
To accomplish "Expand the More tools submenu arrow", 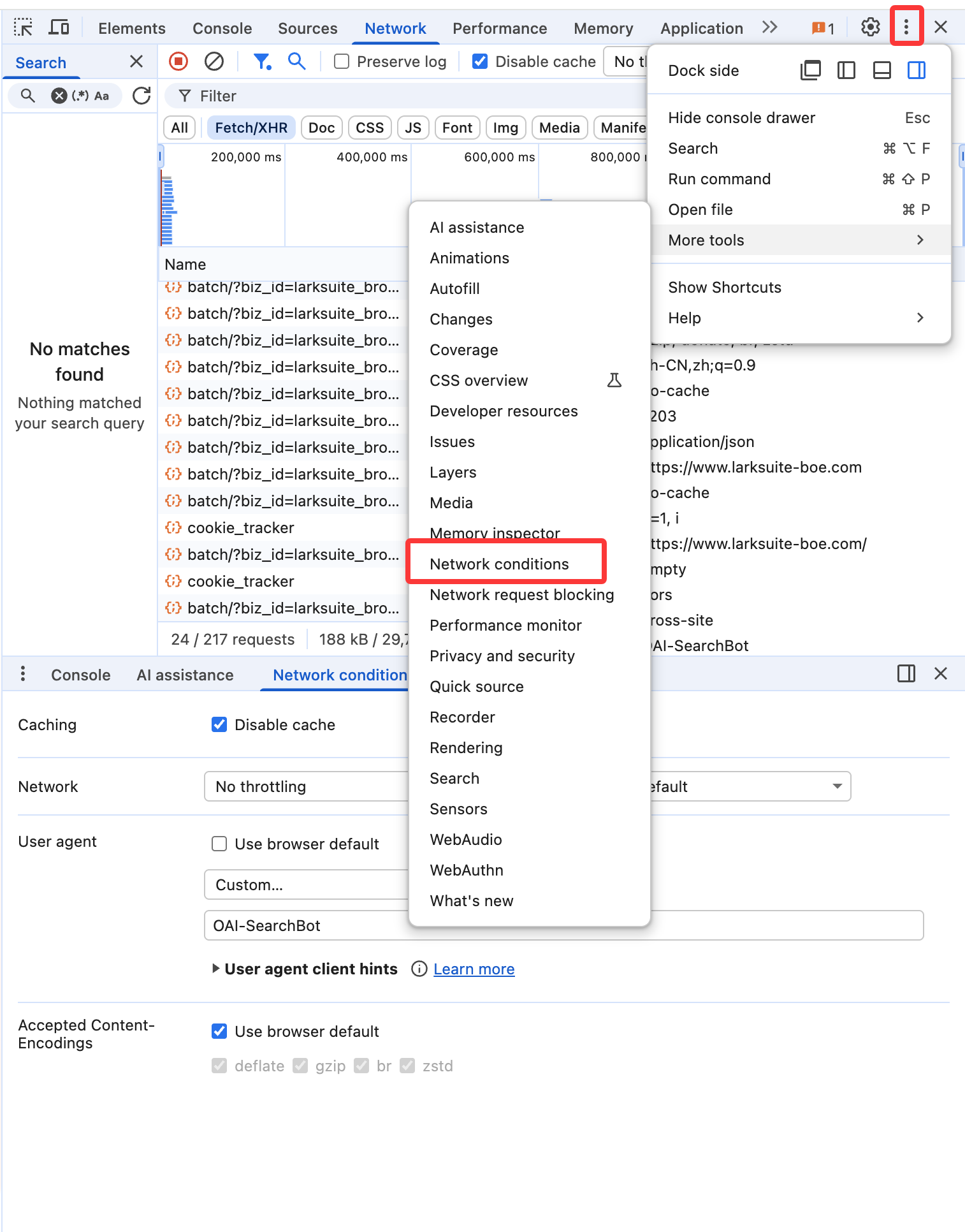I will click(920, 240).
